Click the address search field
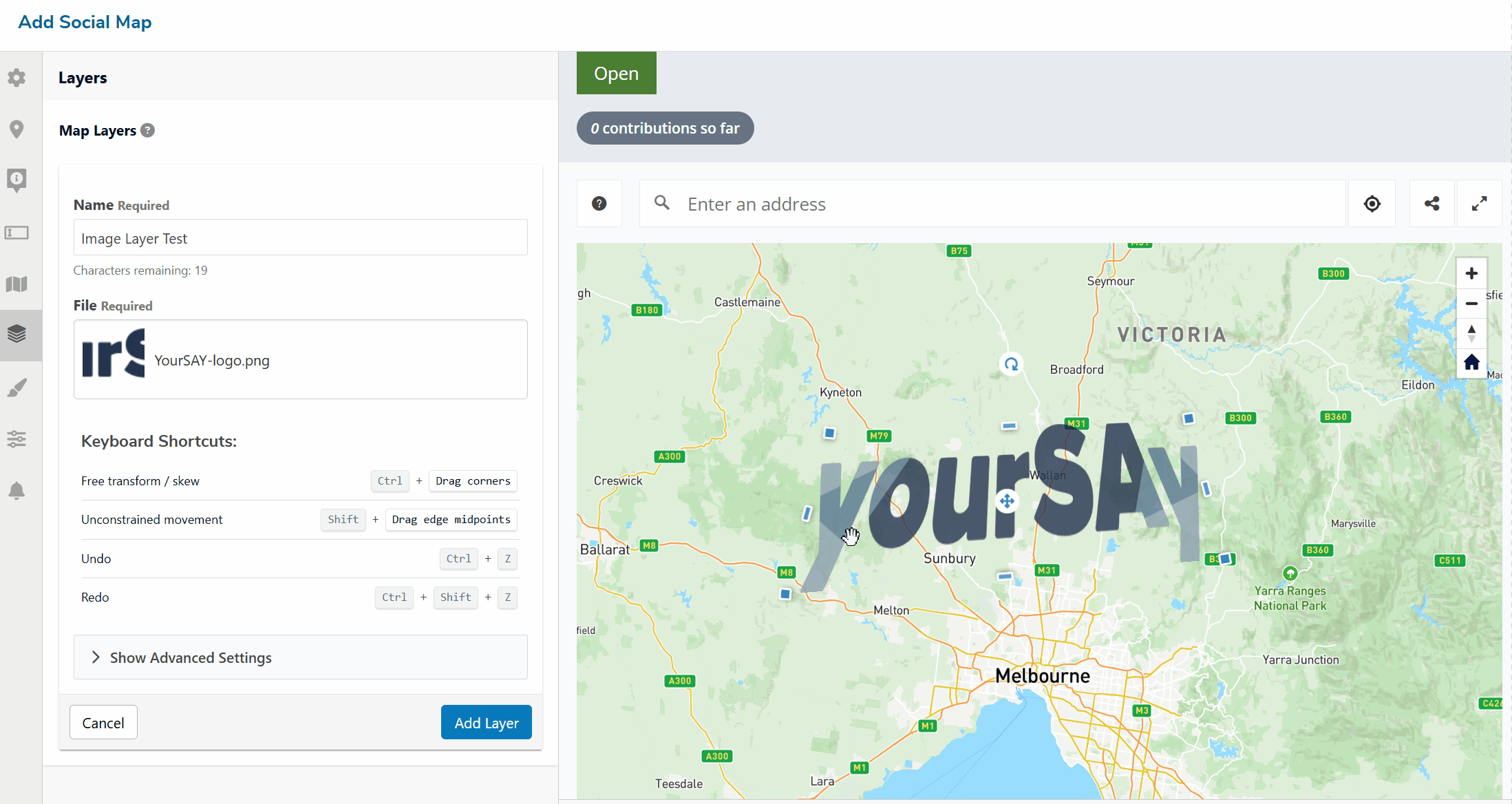 click(991, 204)
